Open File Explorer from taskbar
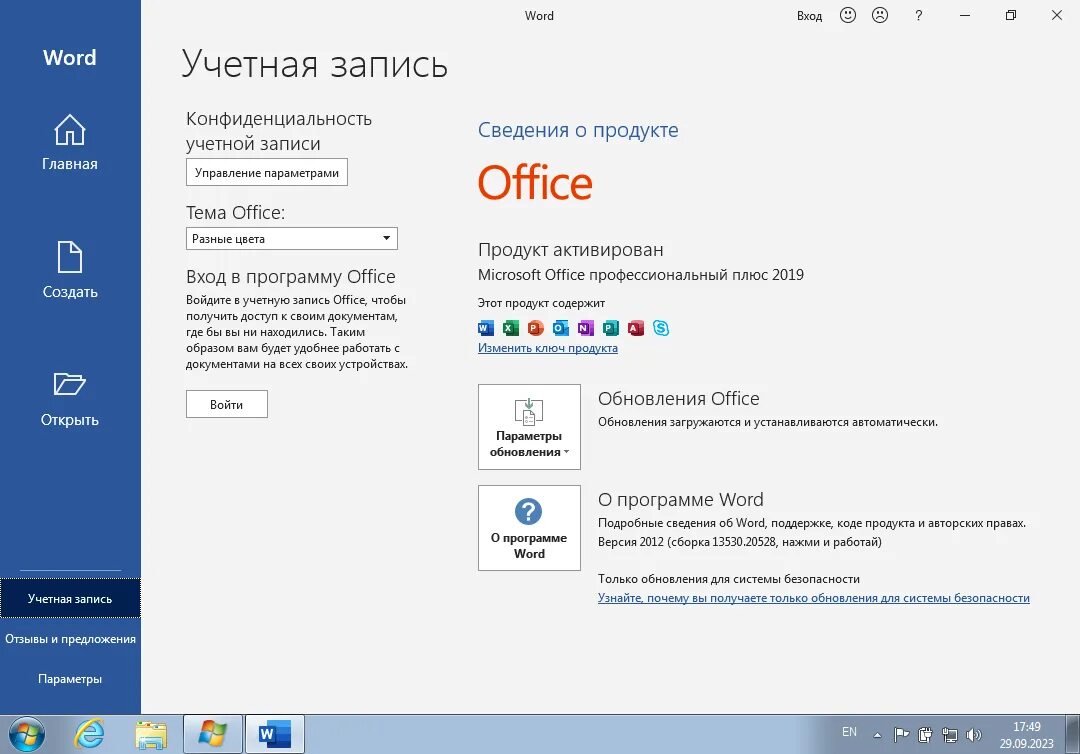This screenshot has height=754, width=1080. click(151, 734)
